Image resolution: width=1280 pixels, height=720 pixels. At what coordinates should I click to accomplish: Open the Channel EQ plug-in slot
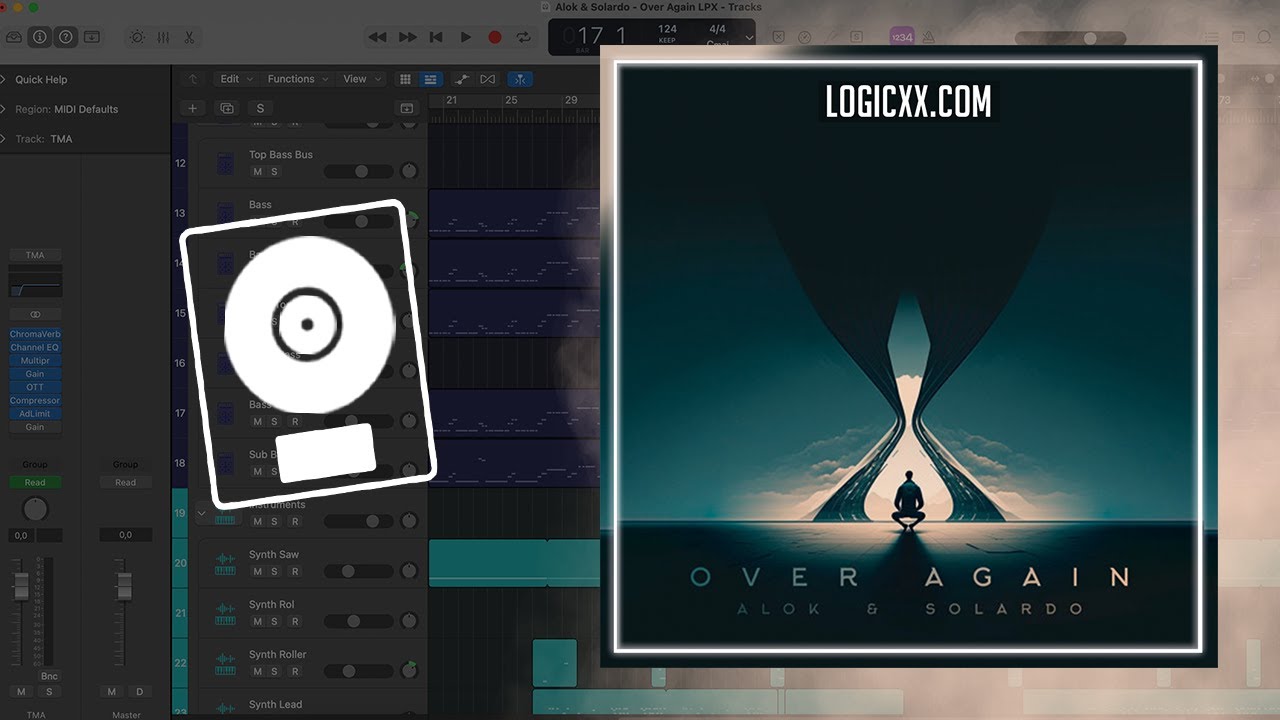35,347
